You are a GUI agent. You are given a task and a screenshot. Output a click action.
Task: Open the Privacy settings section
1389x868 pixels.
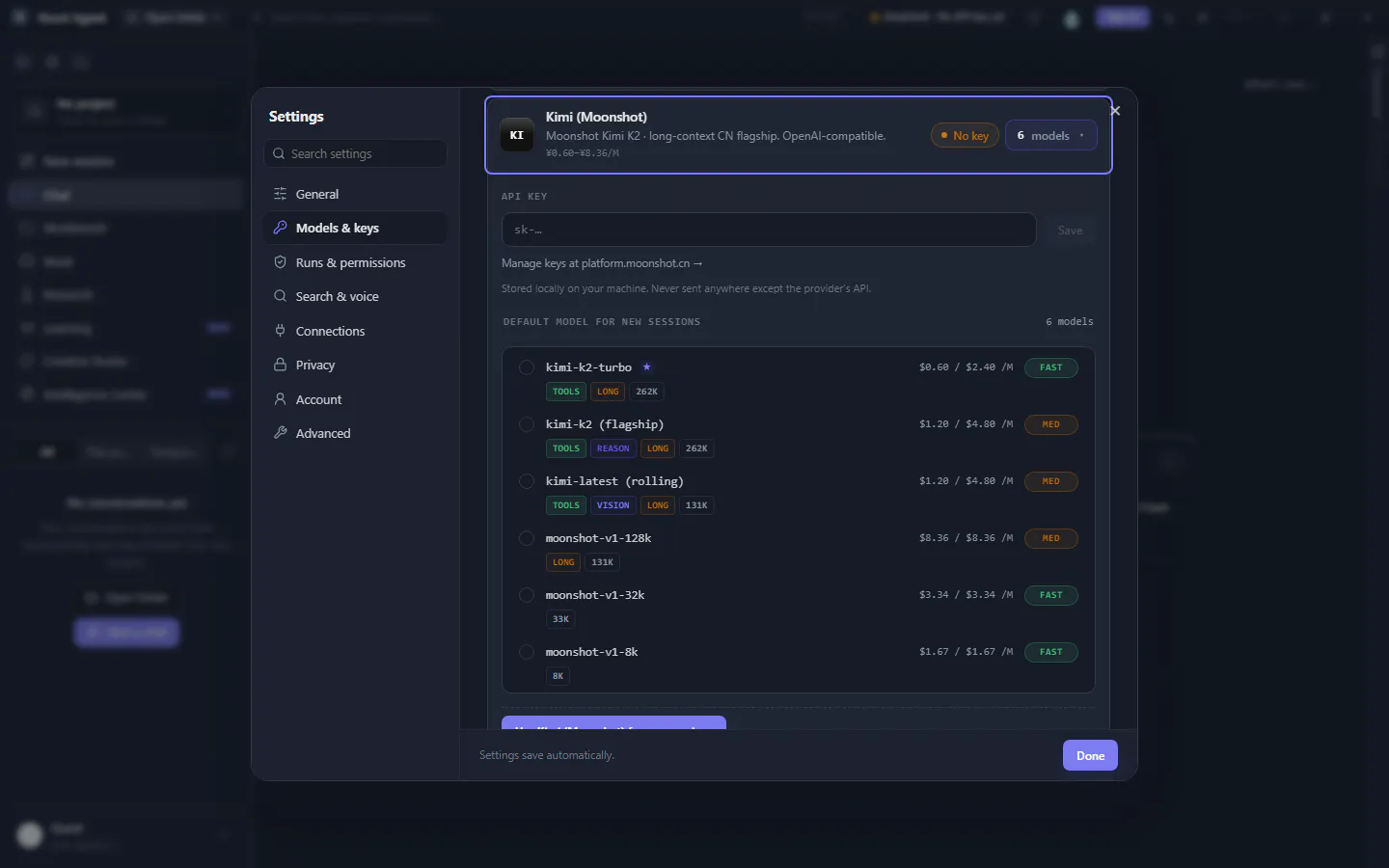tap(355, 365)
